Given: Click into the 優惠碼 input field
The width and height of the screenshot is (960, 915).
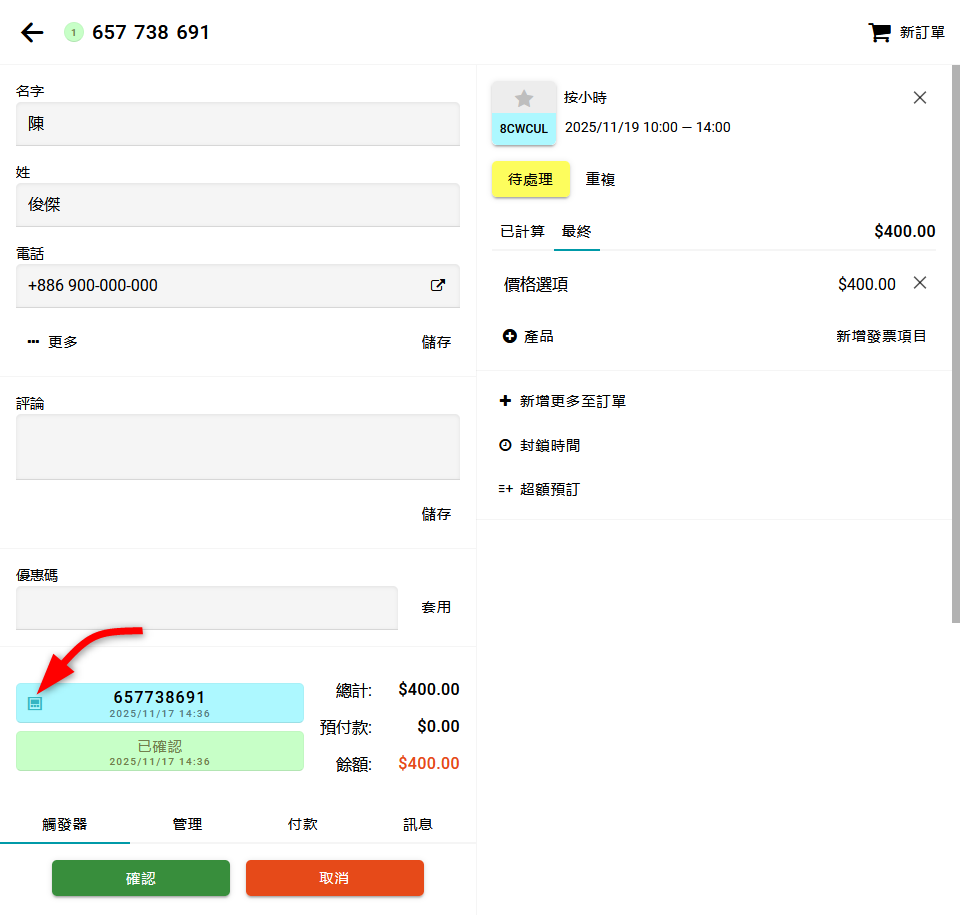Looking at the screenshot, I should (206, 607).
